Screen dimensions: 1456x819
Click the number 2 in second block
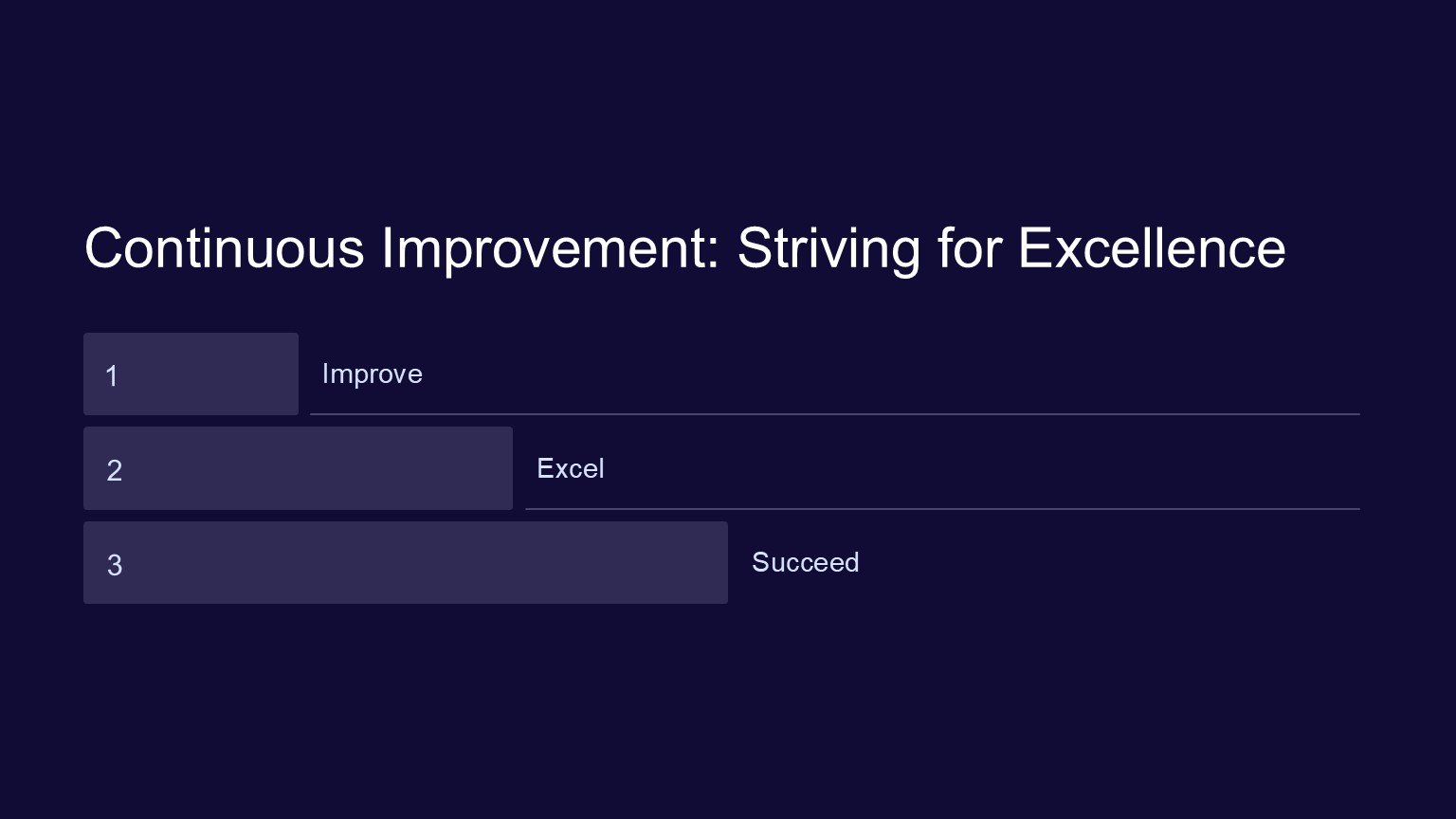click(x=114, y=470)
